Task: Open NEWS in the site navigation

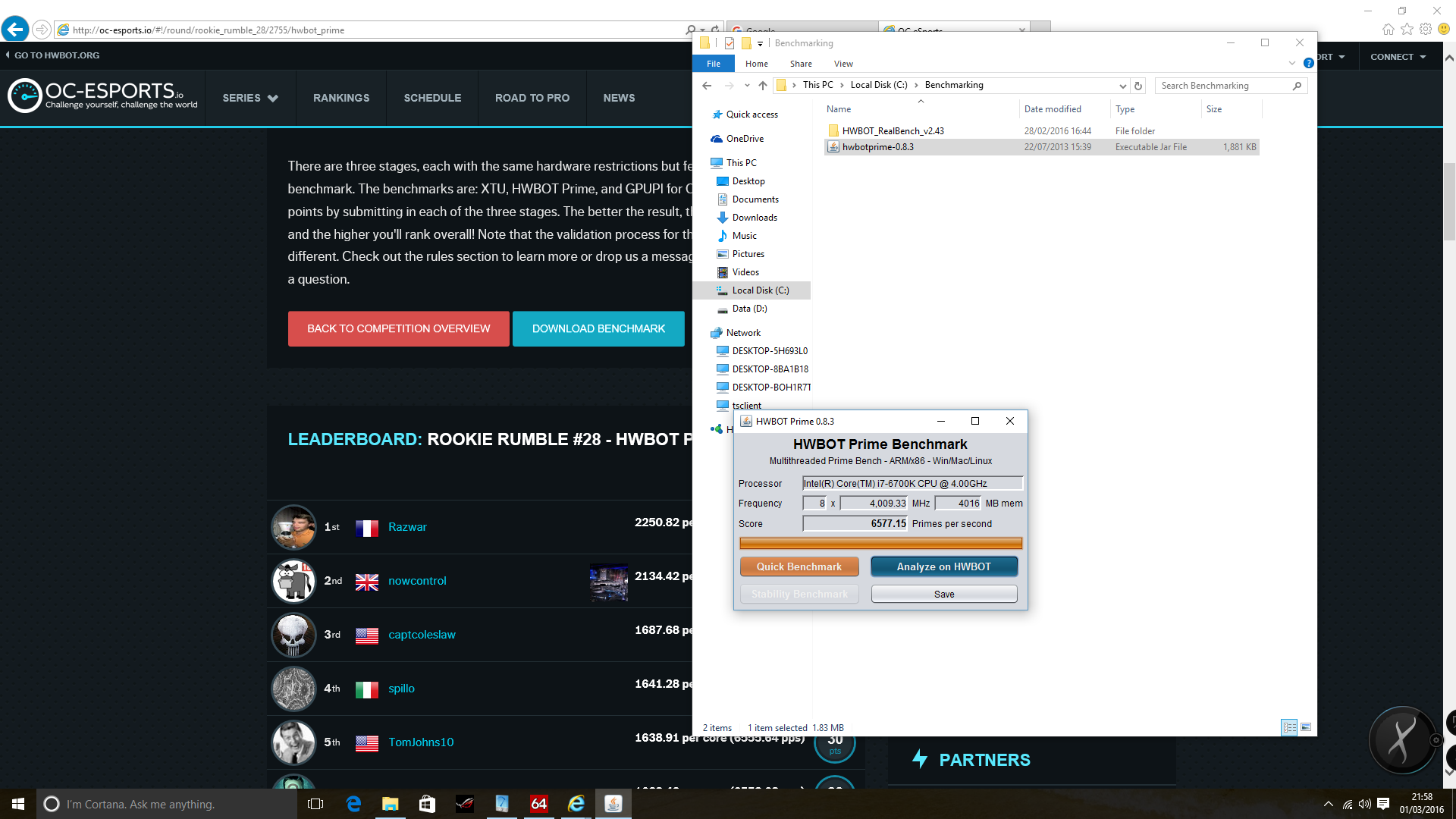Action: (x=619, y=98)
